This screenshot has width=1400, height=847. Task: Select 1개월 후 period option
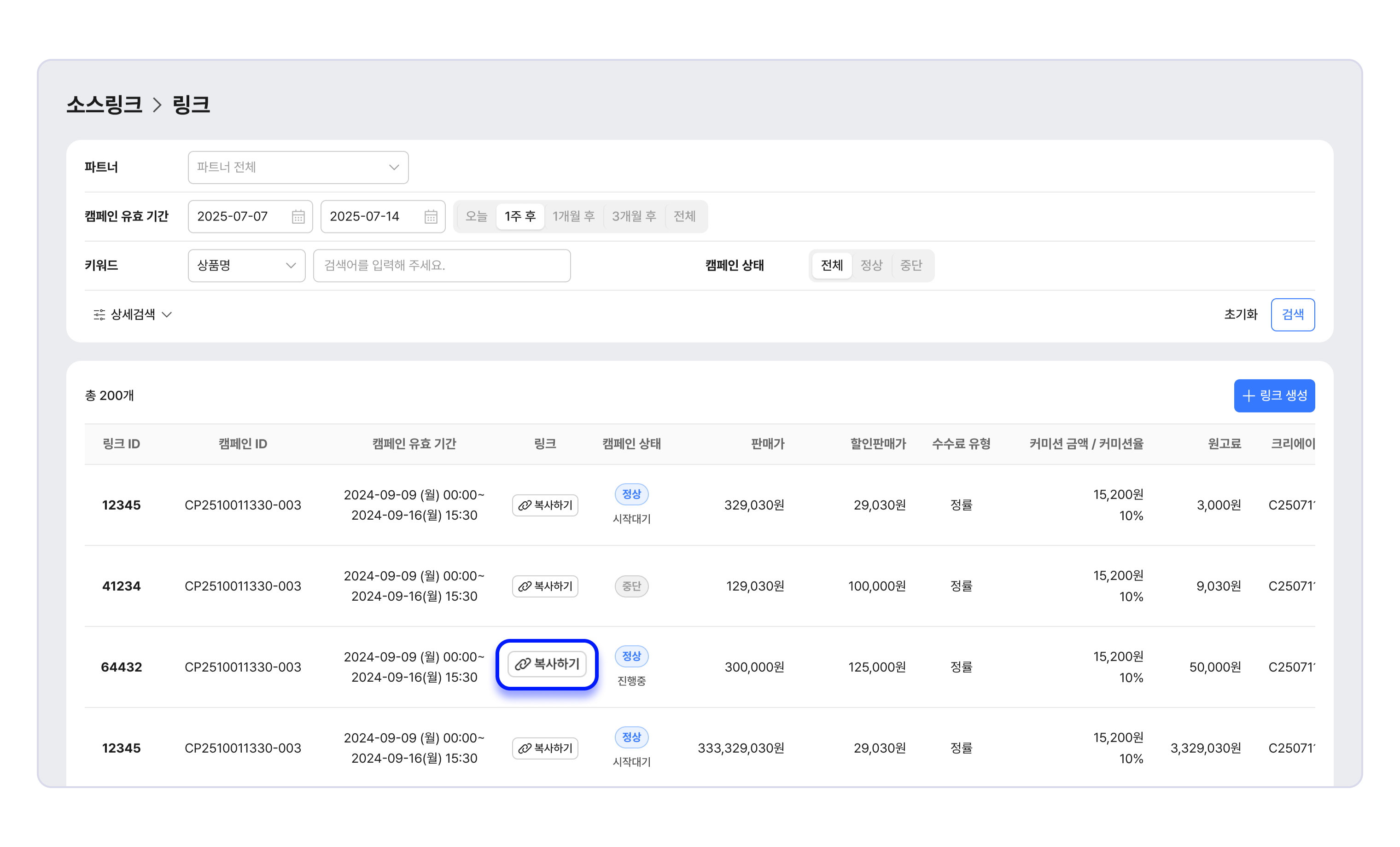pos(573,216)
